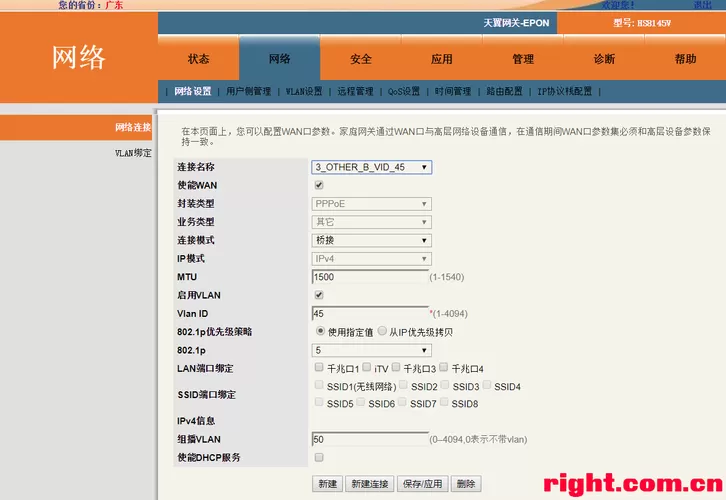Check the SSID8 checkbox
The width and height of the screenshot is (726, 500).
point(444,402)
